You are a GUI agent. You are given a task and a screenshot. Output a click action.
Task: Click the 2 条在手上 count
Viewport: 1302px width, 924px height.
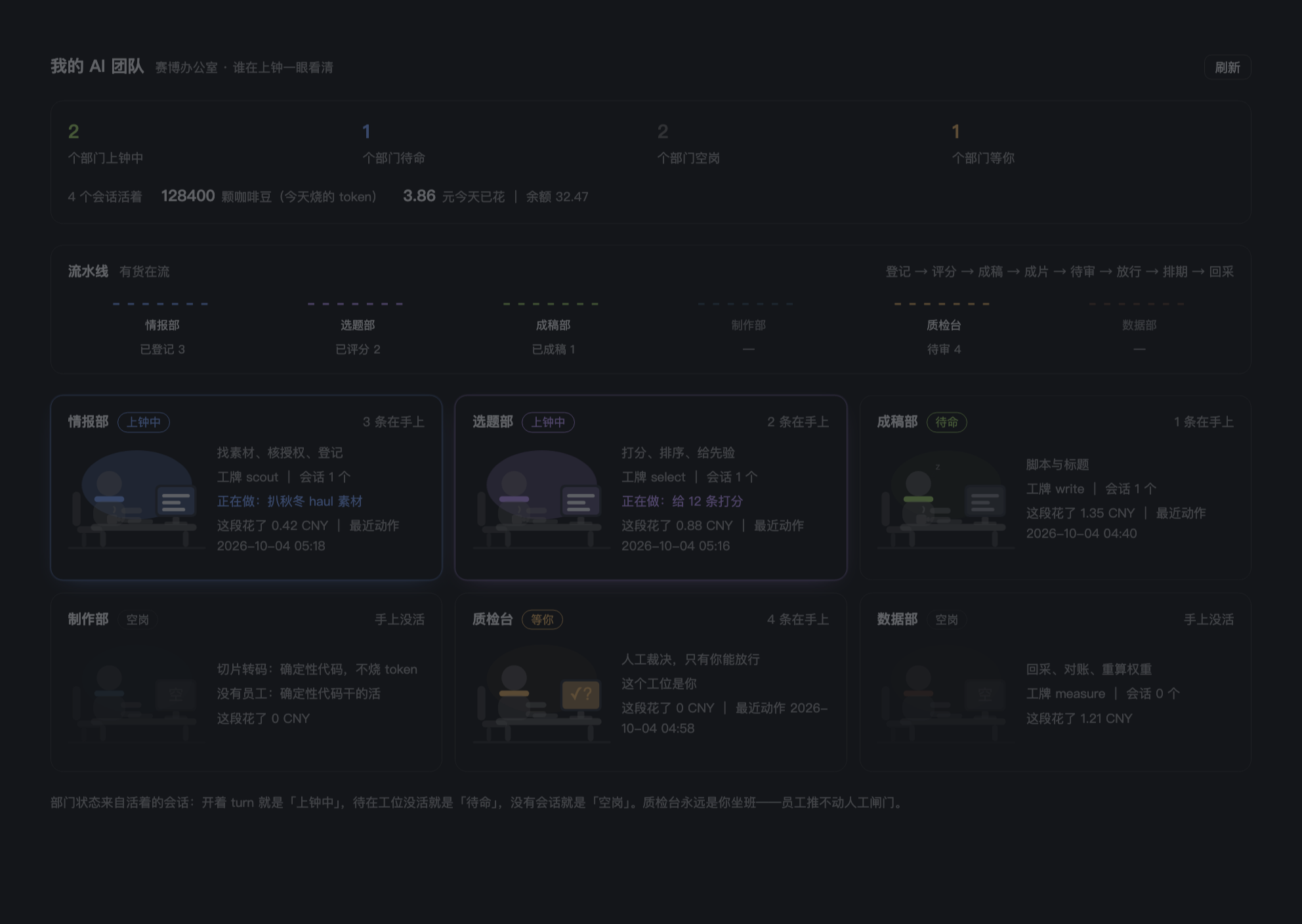pos(798,422)
